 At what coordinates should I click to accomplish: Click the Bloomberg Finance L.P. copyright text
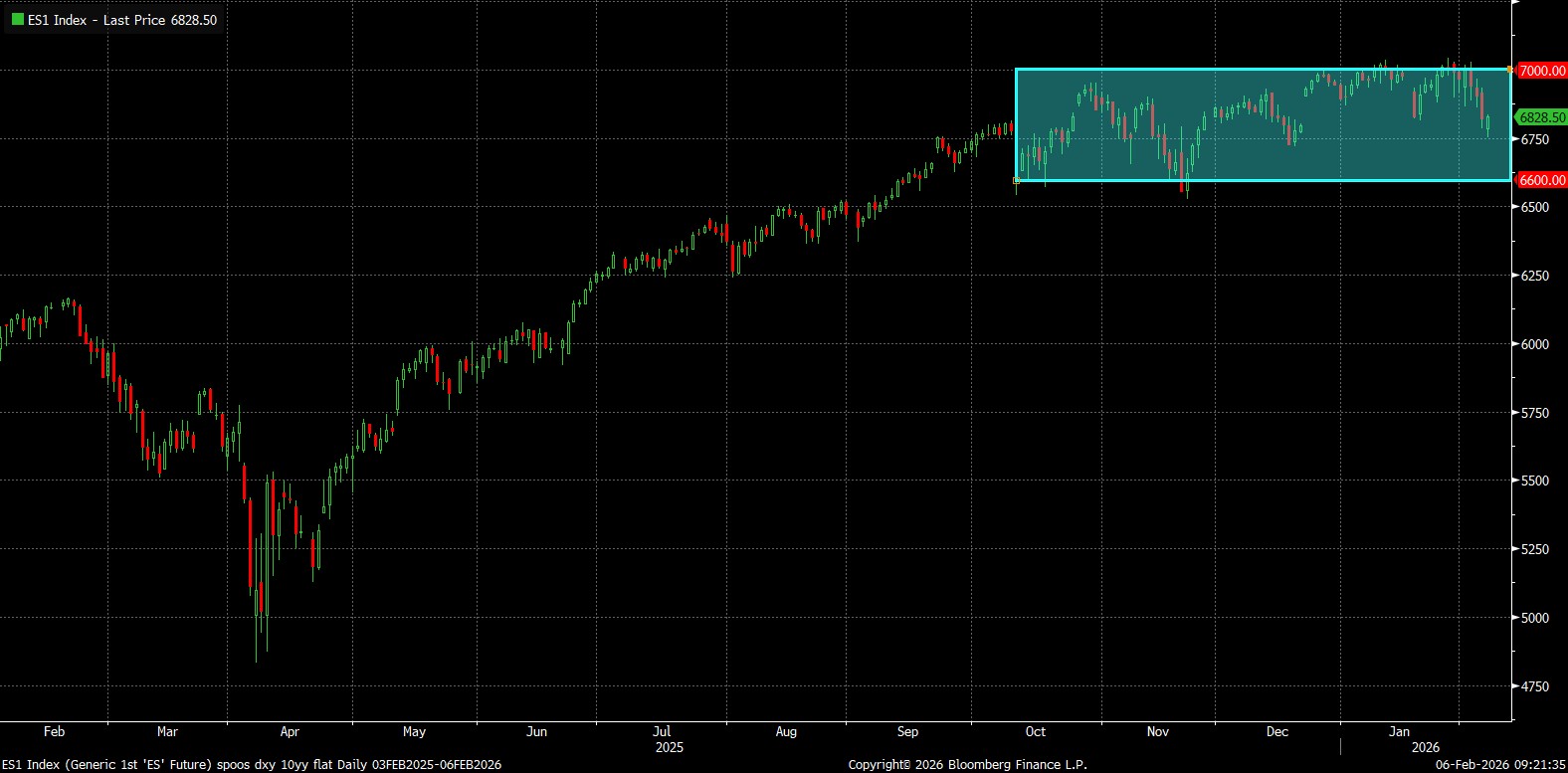(967, 764)
